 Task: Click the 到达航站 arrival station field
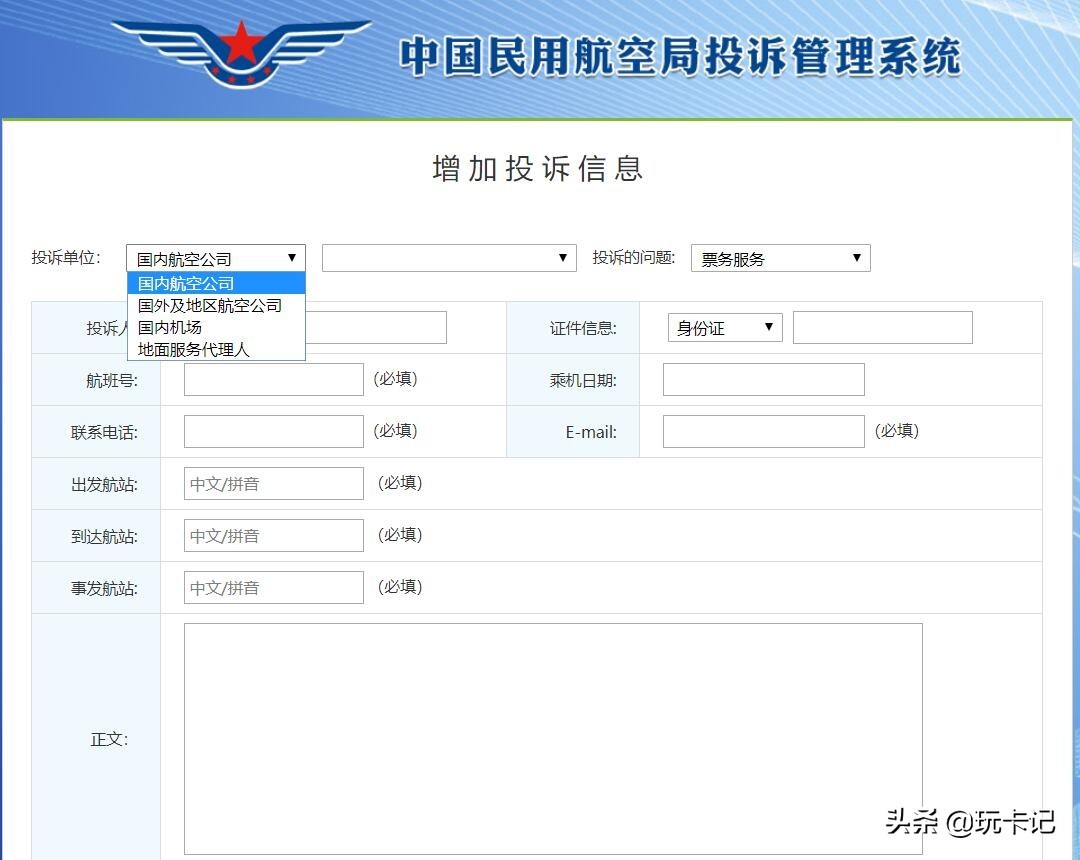coord(273,535)
